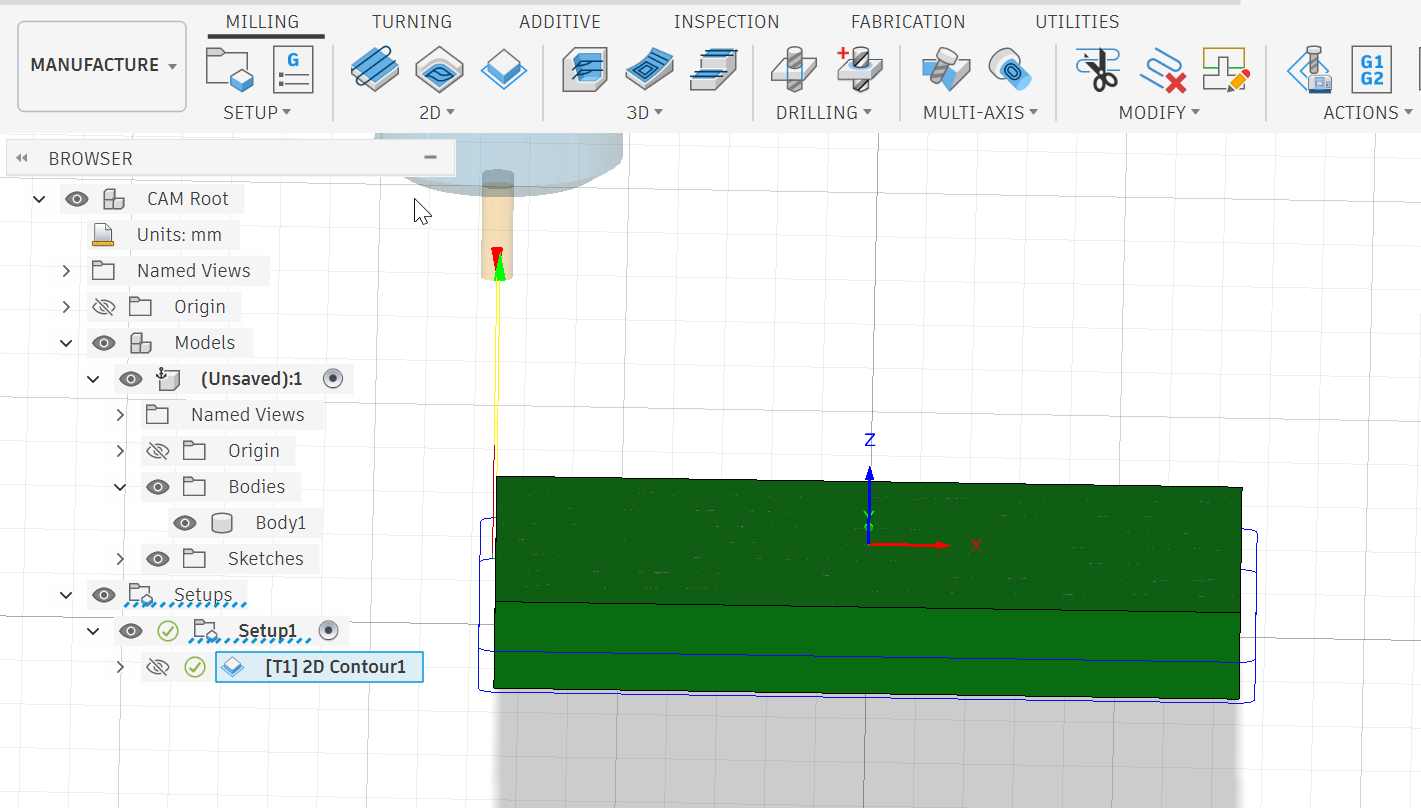Image resolution: width=1421 pixels, height=808 pixels.
Task: Expand the 2D Contour1 operation node
Action: [120, 667]
